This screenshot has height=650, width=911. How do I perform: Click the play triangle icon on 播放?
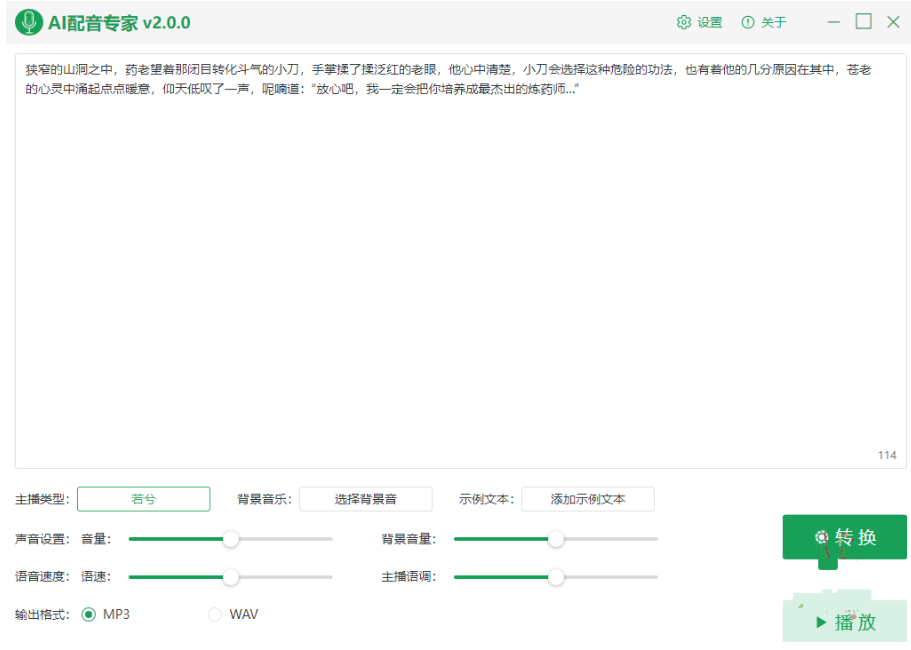[x=821, y=622]
